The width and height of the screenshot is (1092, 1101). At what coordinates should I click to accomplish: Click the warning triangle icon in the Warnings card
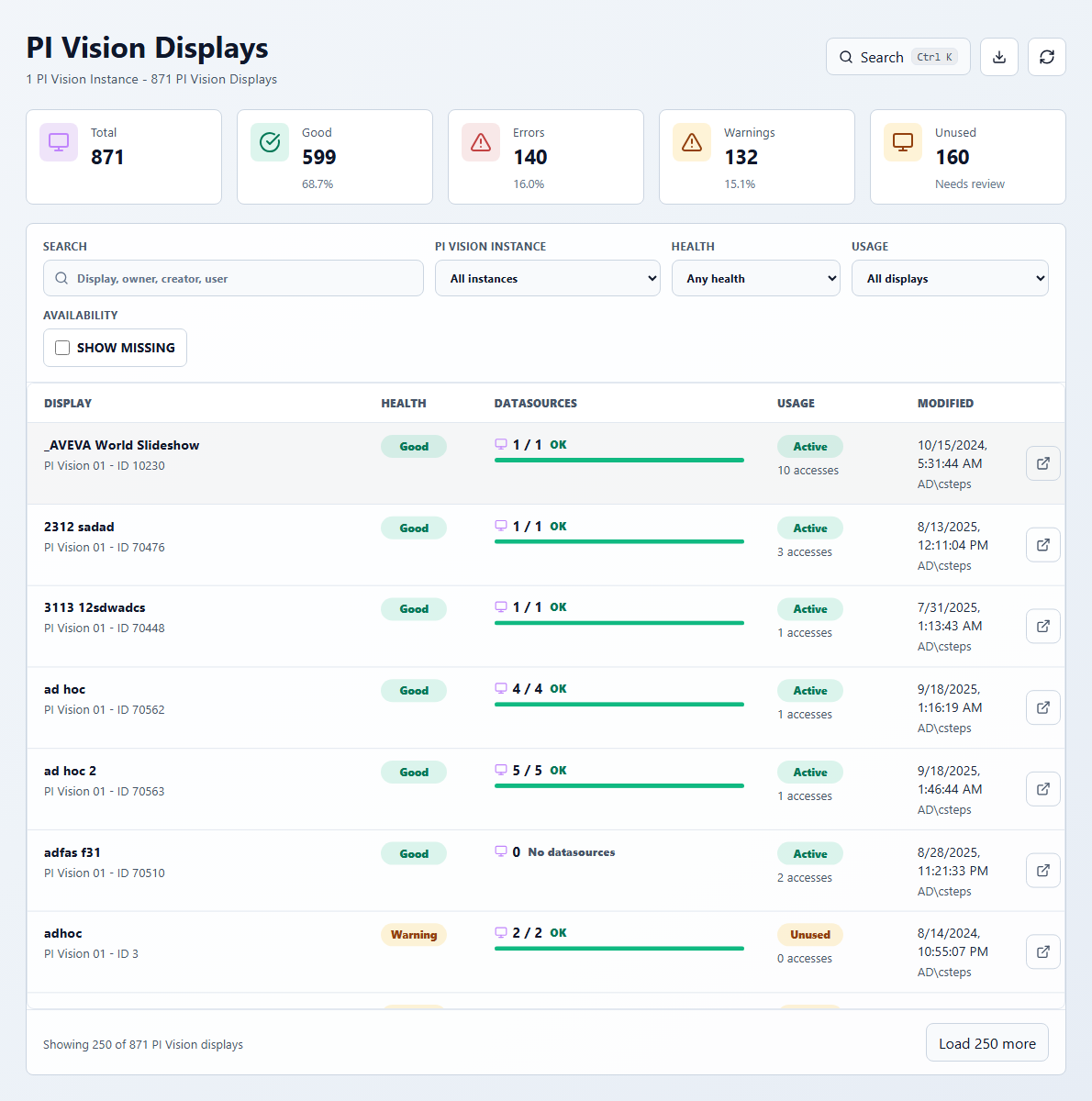tap(692, 142)
